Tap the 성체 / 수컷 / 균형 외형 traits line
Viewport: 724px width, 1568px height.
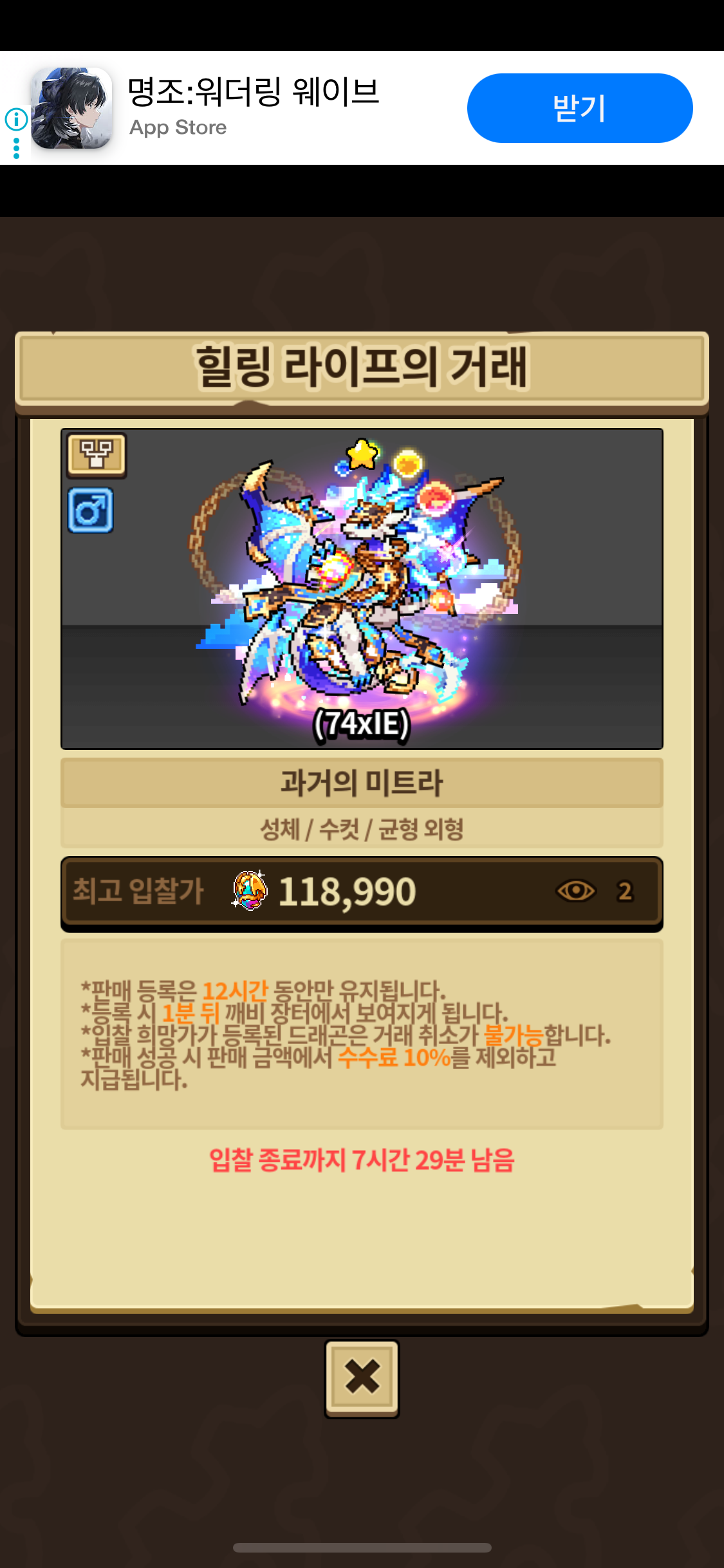point(362,828)
